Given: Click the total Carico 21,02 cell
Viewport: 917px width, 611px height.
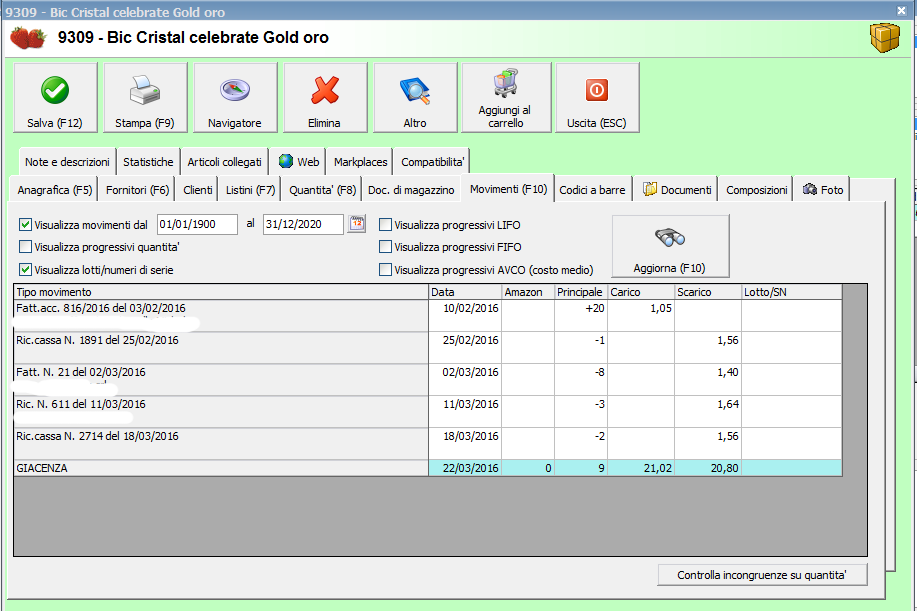Looking at the screenshot, I should [641, 468].
